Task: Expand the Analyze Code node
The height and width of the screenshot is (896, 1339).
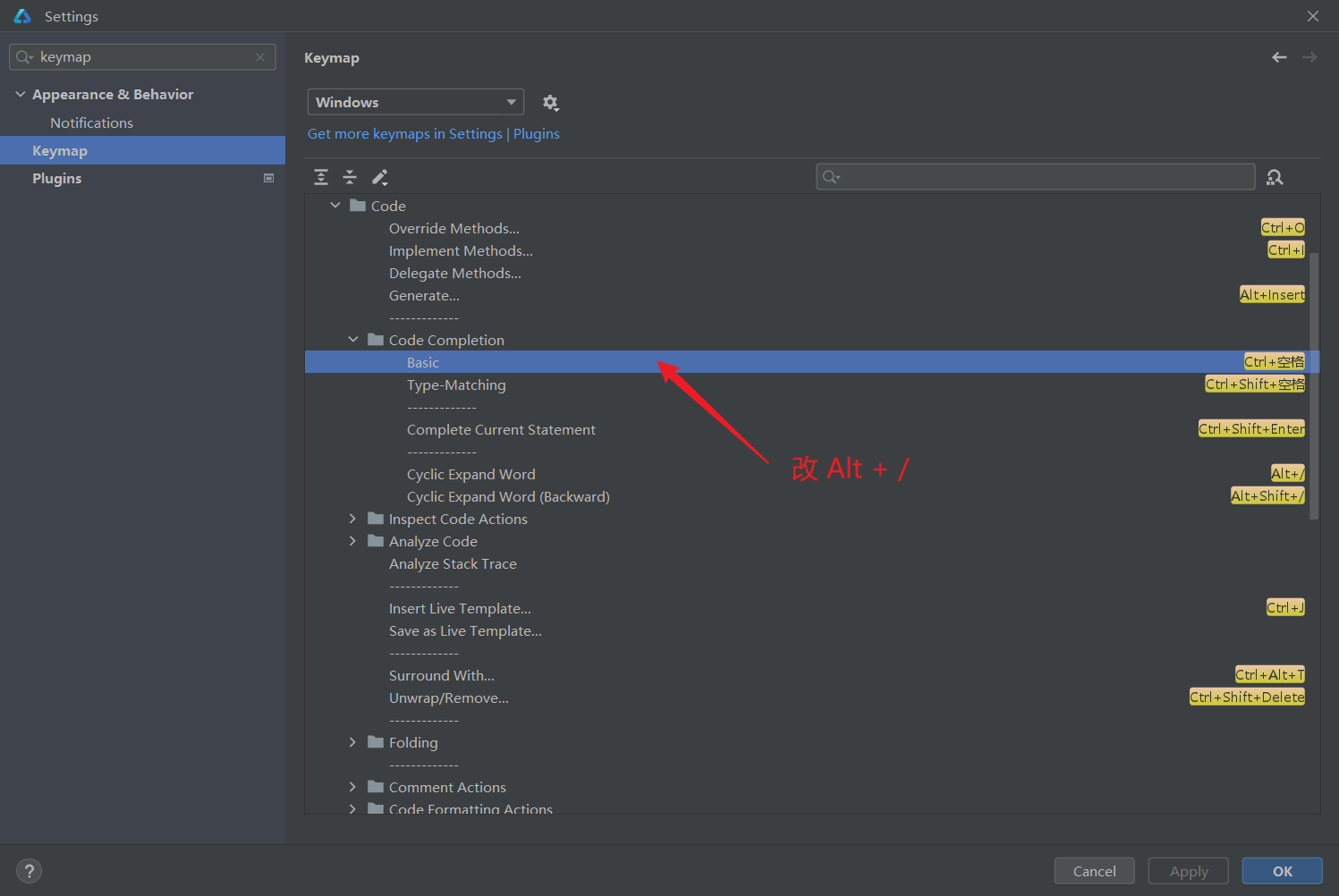Action: pos(352,541)
